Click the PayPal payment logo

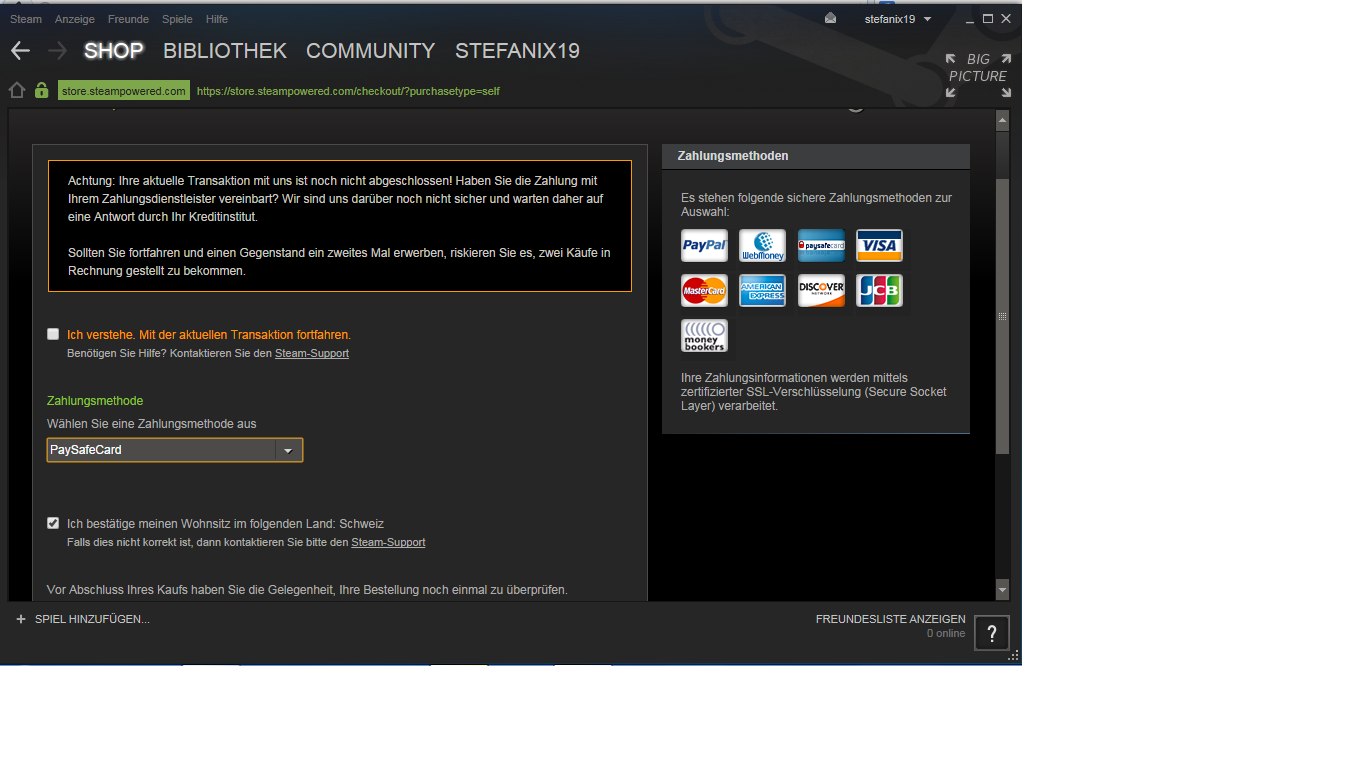point(704,245)
